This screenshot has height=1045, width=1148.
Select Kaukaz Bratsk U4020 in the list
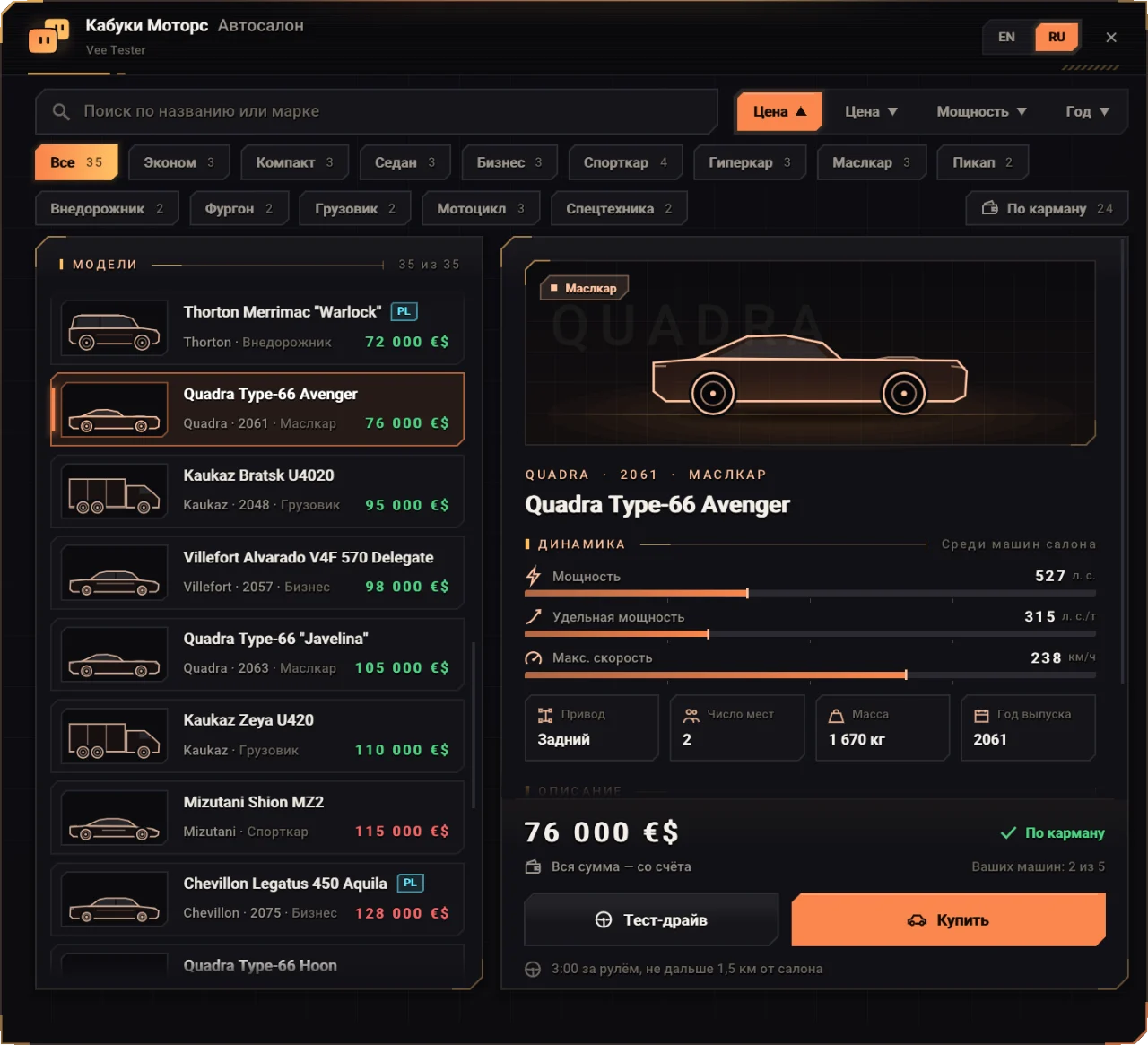257,491
